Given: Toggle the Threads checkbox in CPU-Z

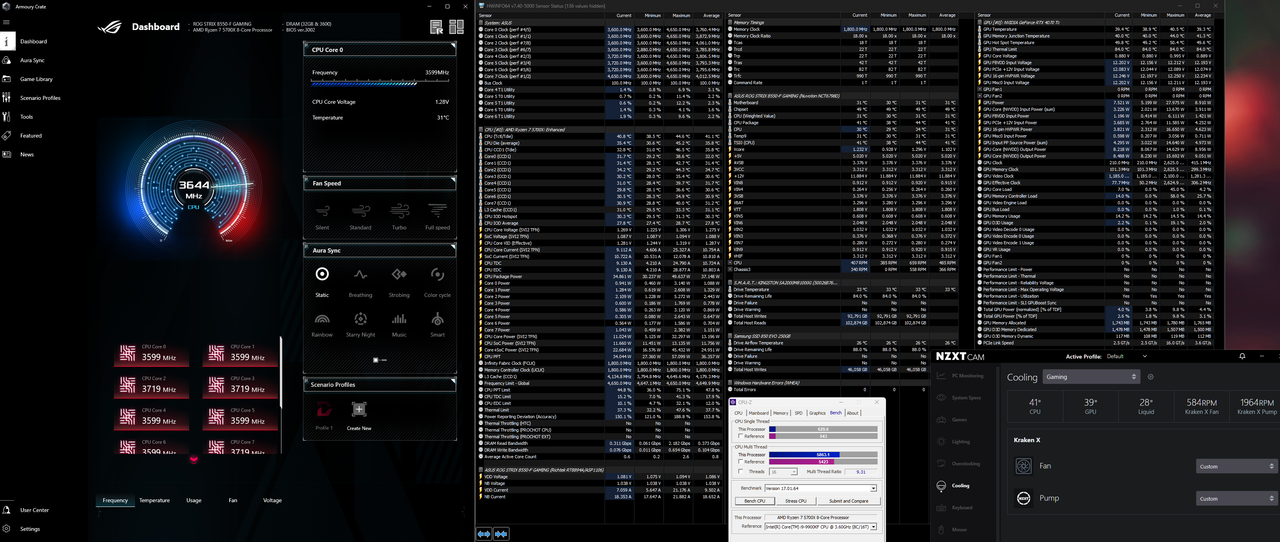Looking at the screenshot, I should click(x=741, y=471).
